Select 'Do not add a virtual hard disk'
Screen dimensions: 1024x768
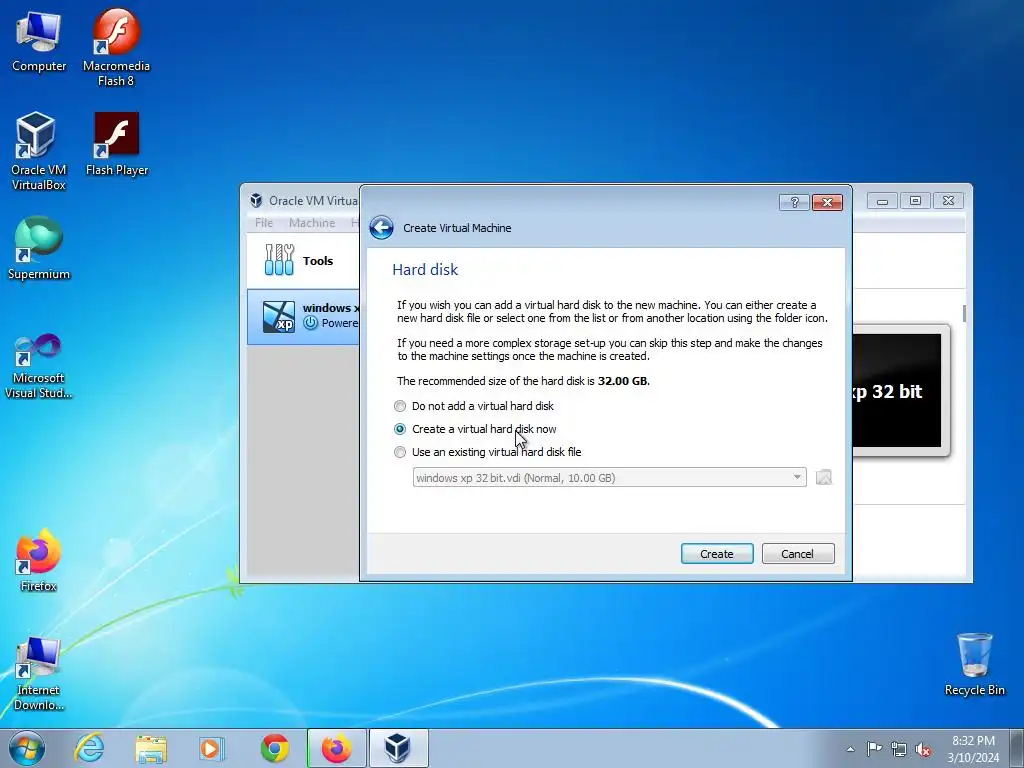[x=474, y=406]
